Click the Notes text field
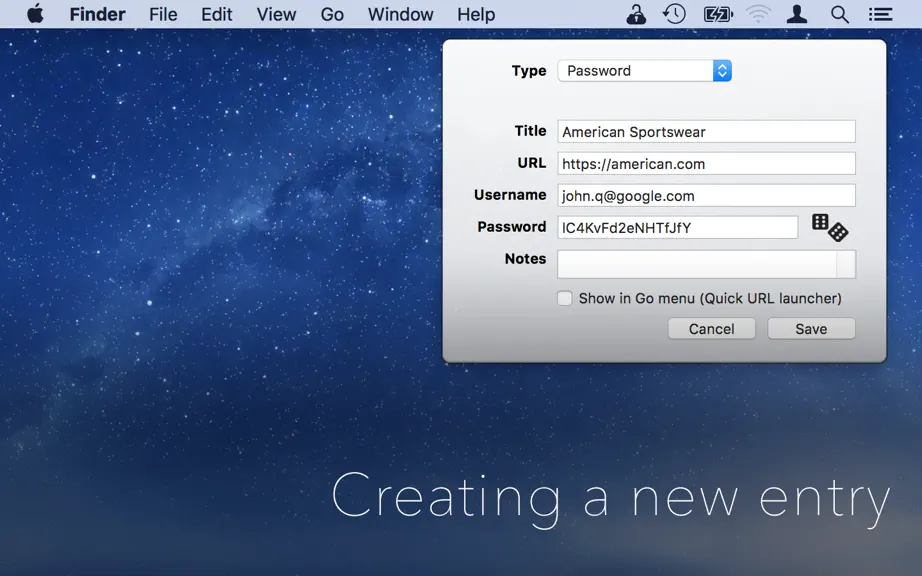Viewport: 922px width, 576px height. pyautogui.click(x=706, y=264)
